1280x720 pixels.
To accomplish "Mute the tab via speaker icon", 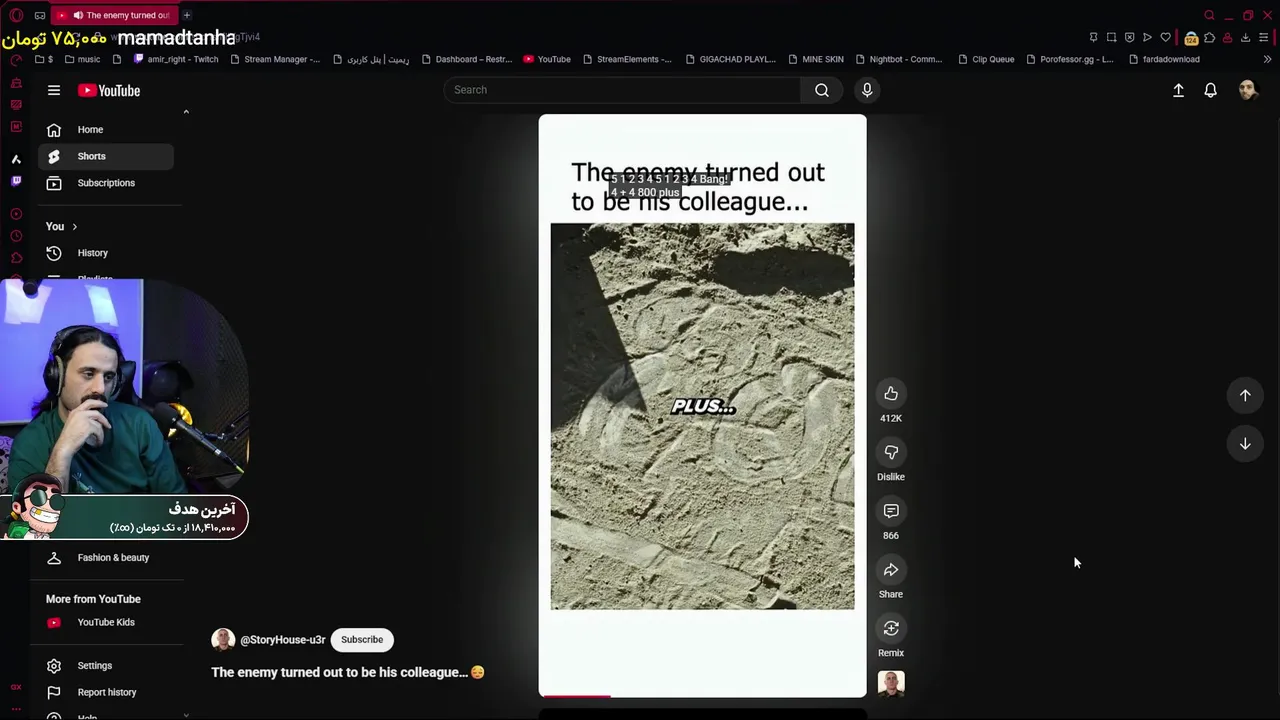I will [78, 15].
